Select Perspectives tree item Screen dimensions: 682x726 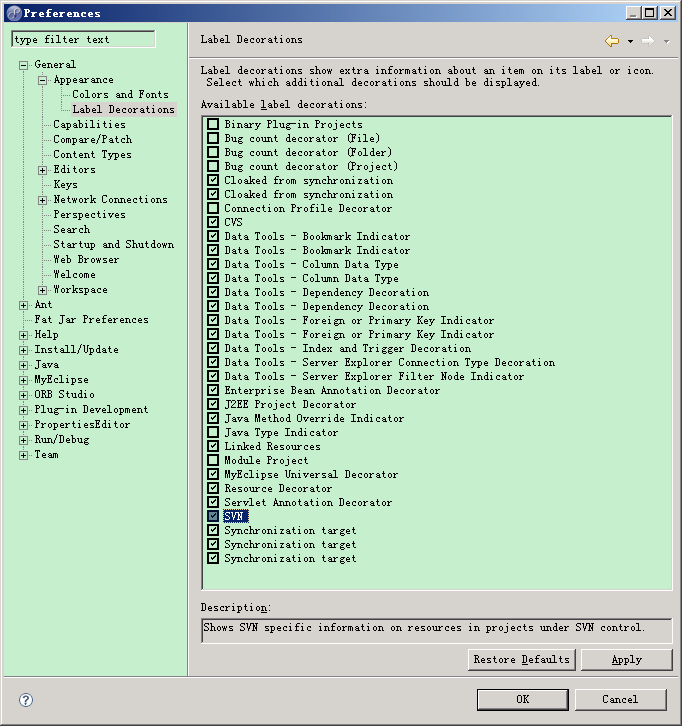pos(89,214)
